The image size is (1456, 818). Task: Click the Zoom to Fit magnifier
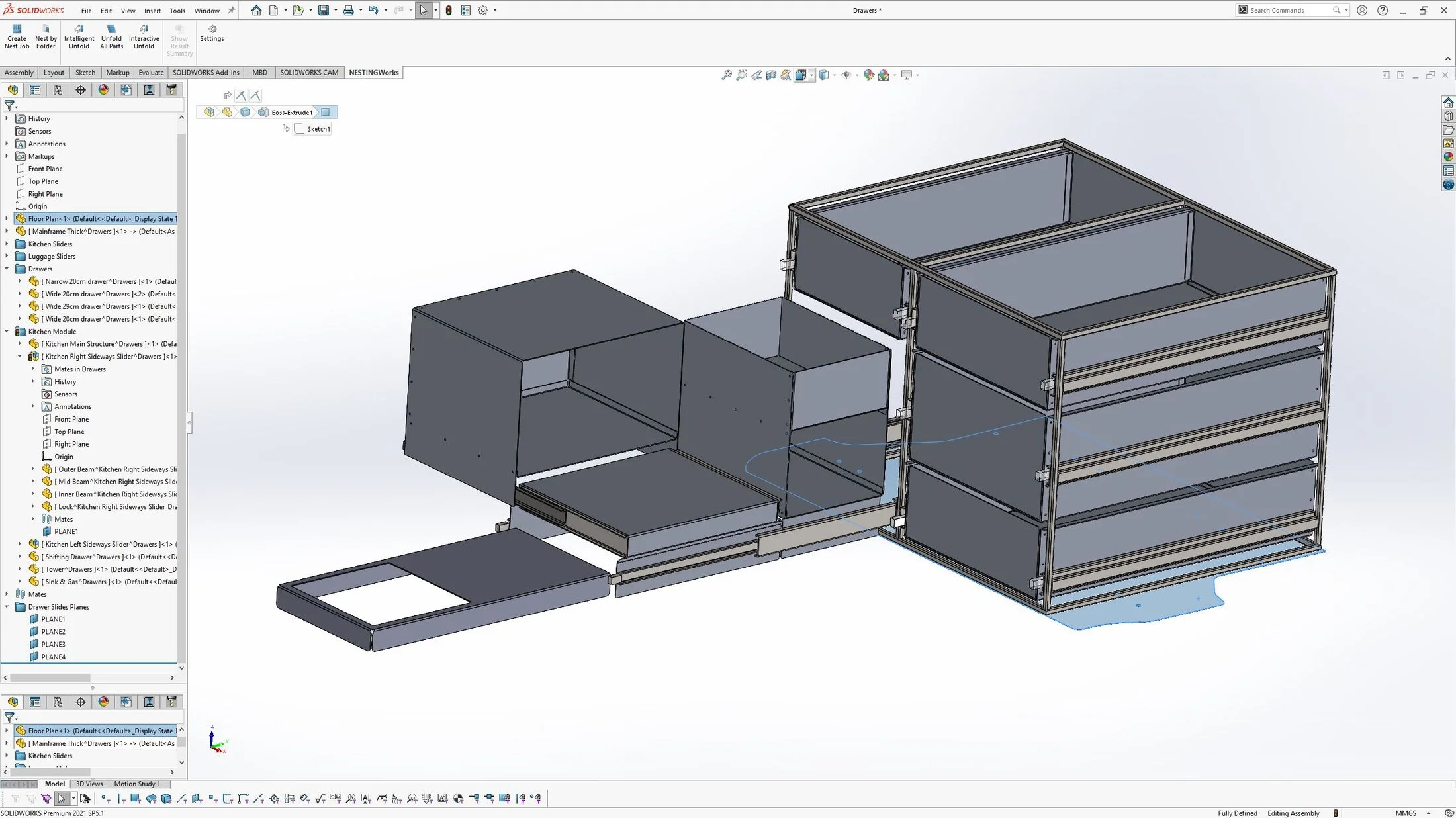[726, 75]
